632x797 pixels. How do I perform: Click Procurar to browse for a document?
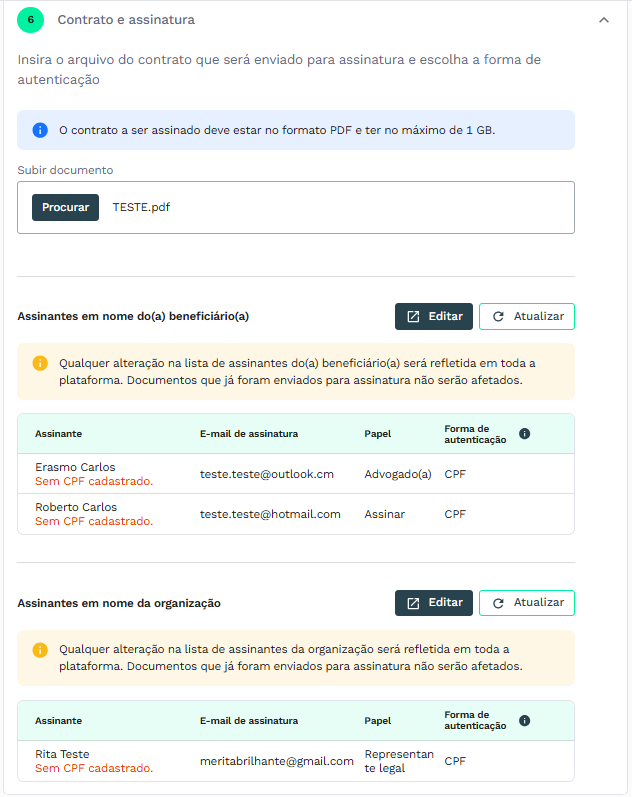click(66, 207)
